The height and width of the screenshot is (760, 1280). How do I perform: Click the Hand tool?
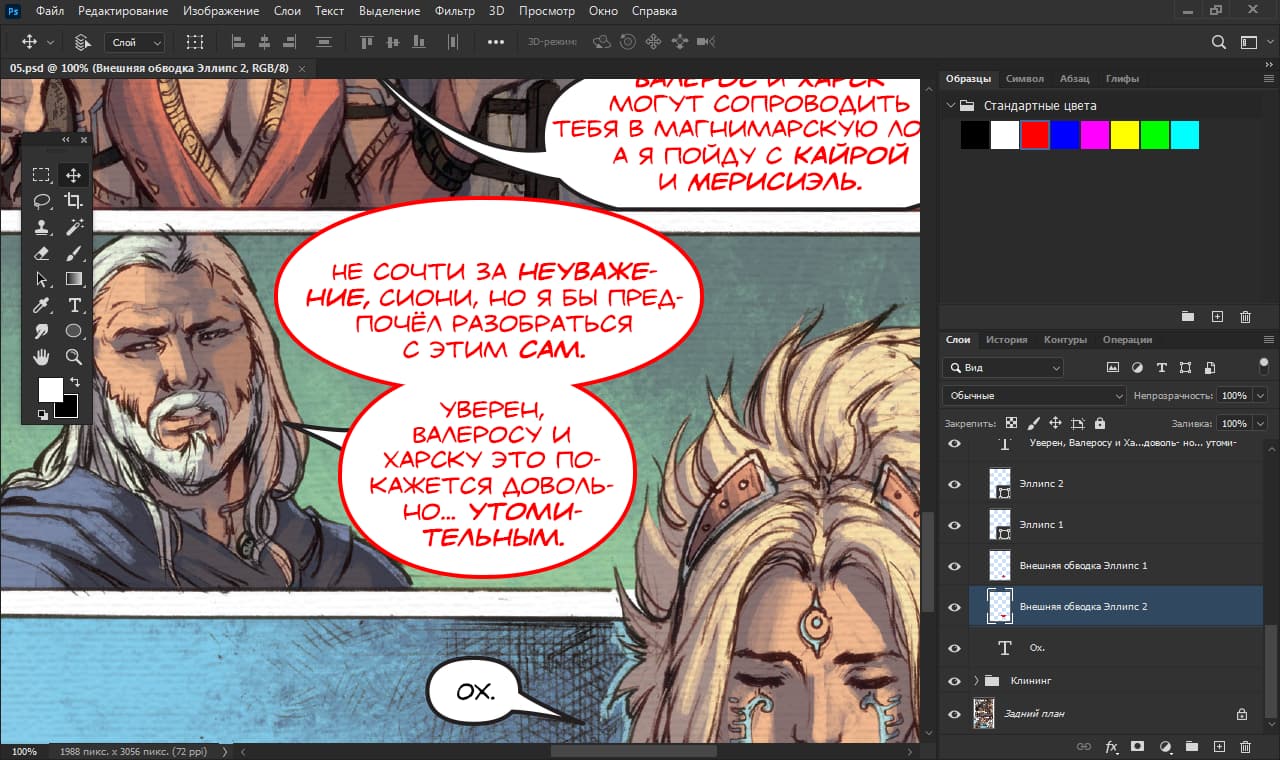click(x=41, y=357)
